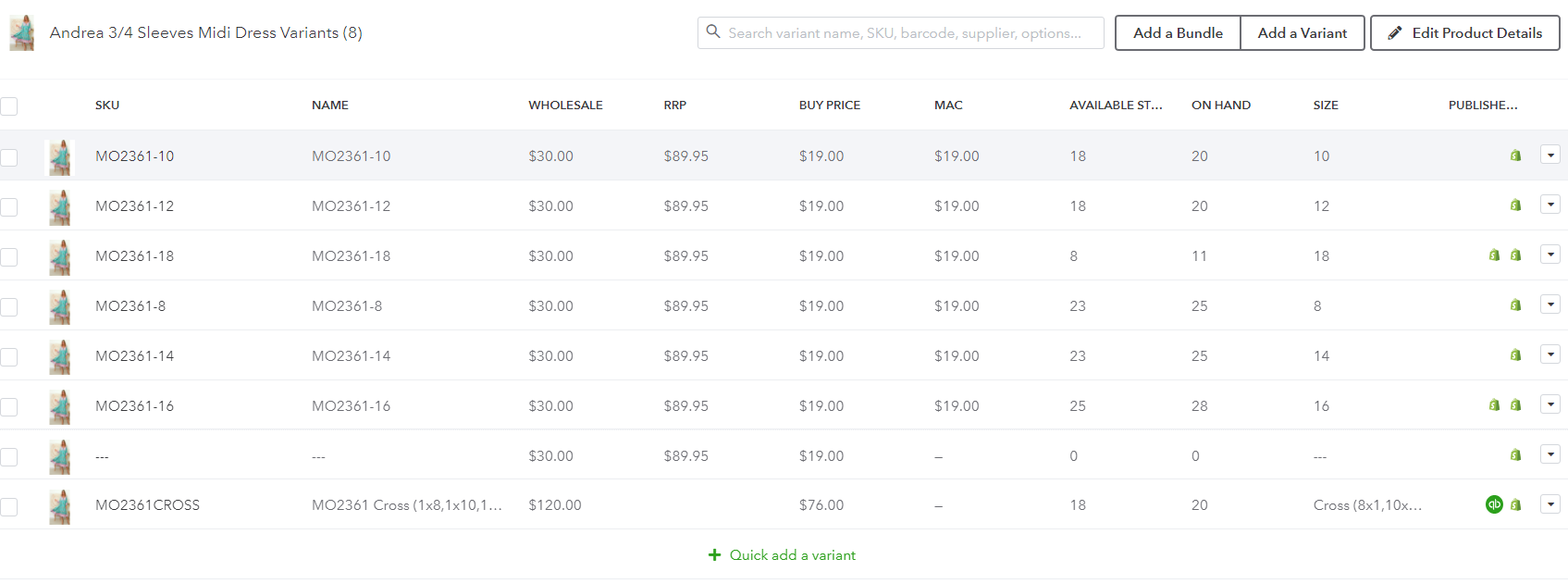Open row dropdown for MO2361-10
The height and width of the screenshot is (584, 1568).
[x=1550, y=155]
